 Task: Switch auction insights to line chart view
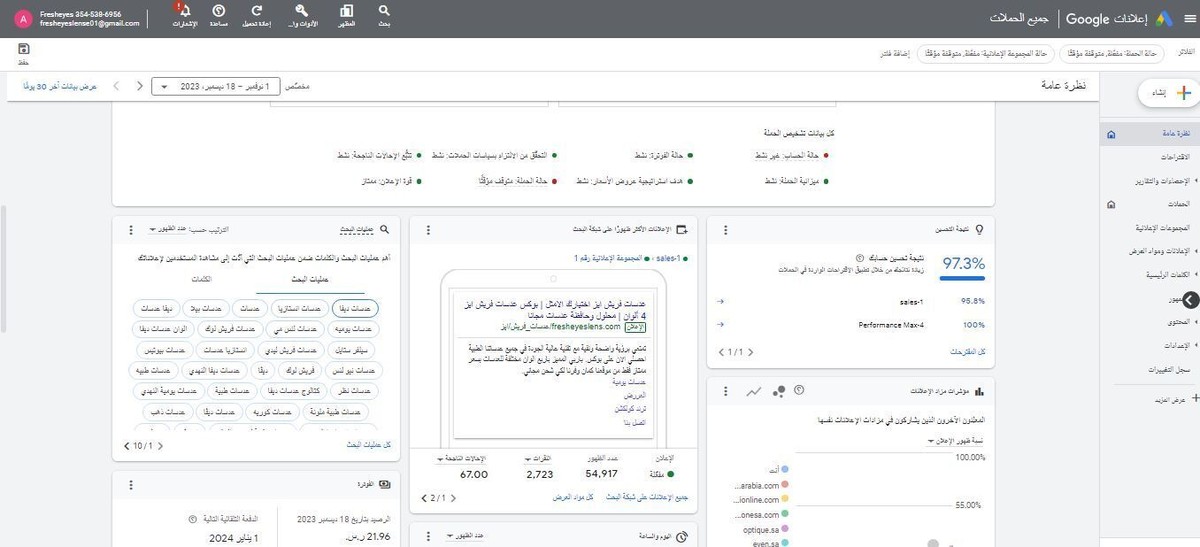point(754,391)
